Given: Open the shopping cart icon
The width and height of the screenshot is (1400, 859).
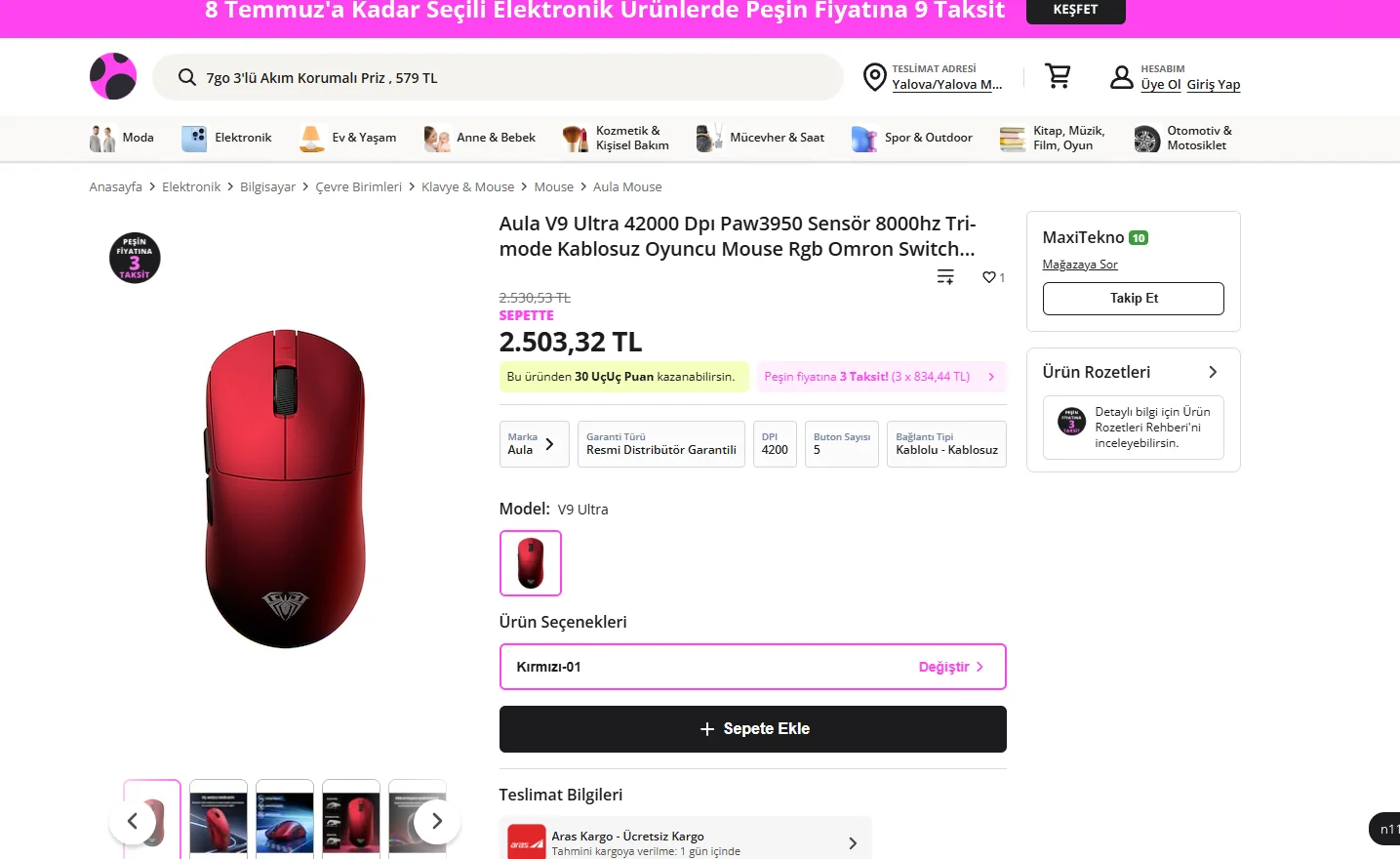Looking at the screenshot, I should click(1058, 76).
